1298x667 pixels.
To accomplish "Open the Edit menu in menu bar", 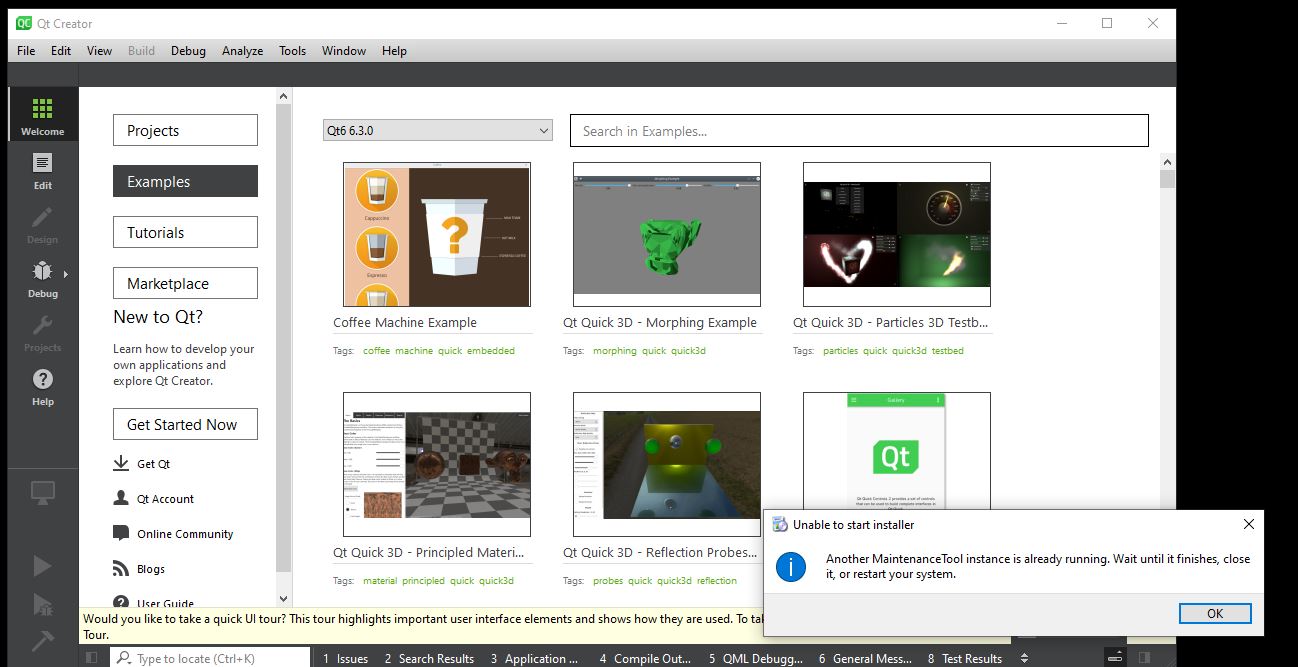I will coord(61,50).
